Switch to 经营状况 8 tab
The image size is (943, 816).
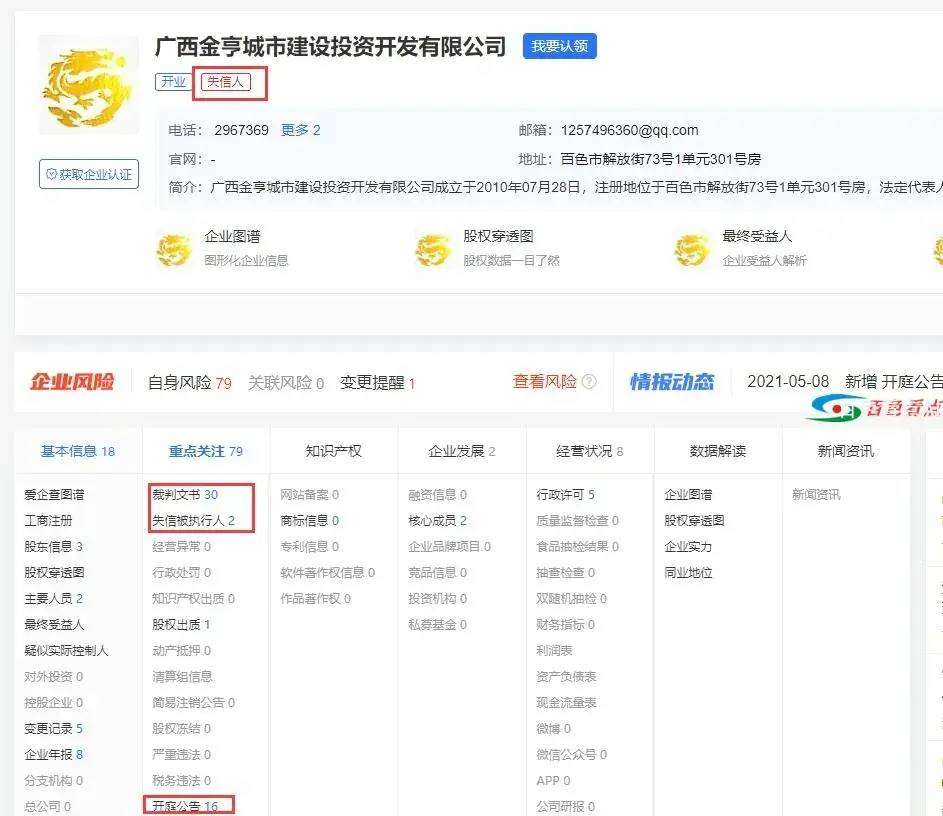590,451
